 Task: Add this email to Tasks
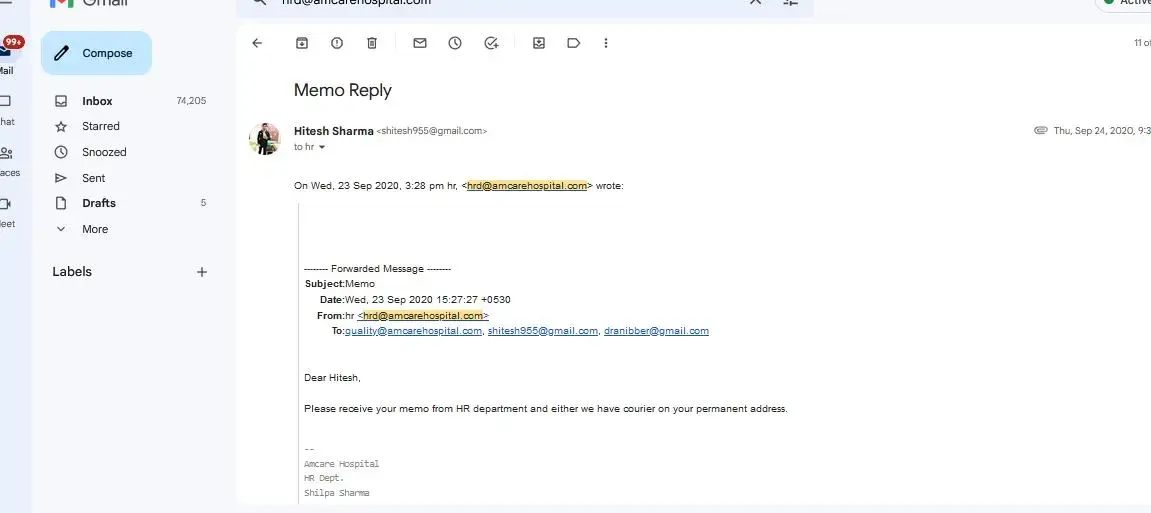point(492,43)
